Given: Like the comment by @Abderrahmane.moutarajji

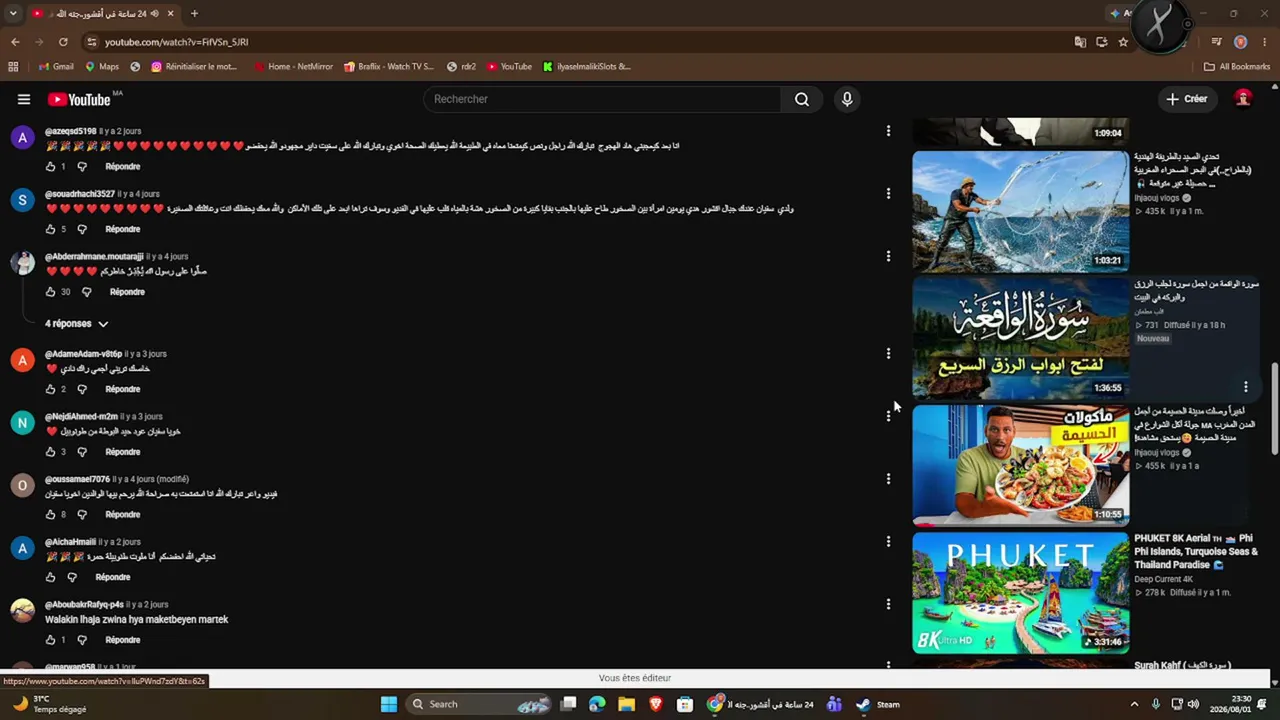Looking at the screenshot, I should (x=50, y=292).
